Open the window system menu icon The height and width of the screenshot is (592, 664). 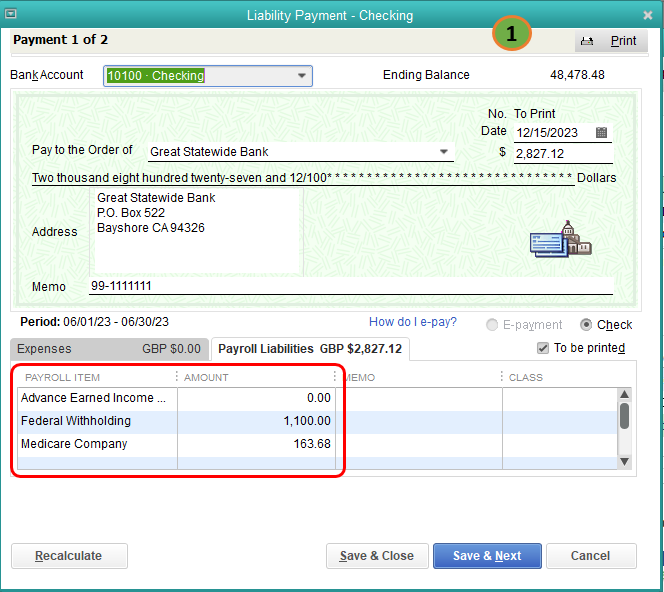tap(10, 14)
